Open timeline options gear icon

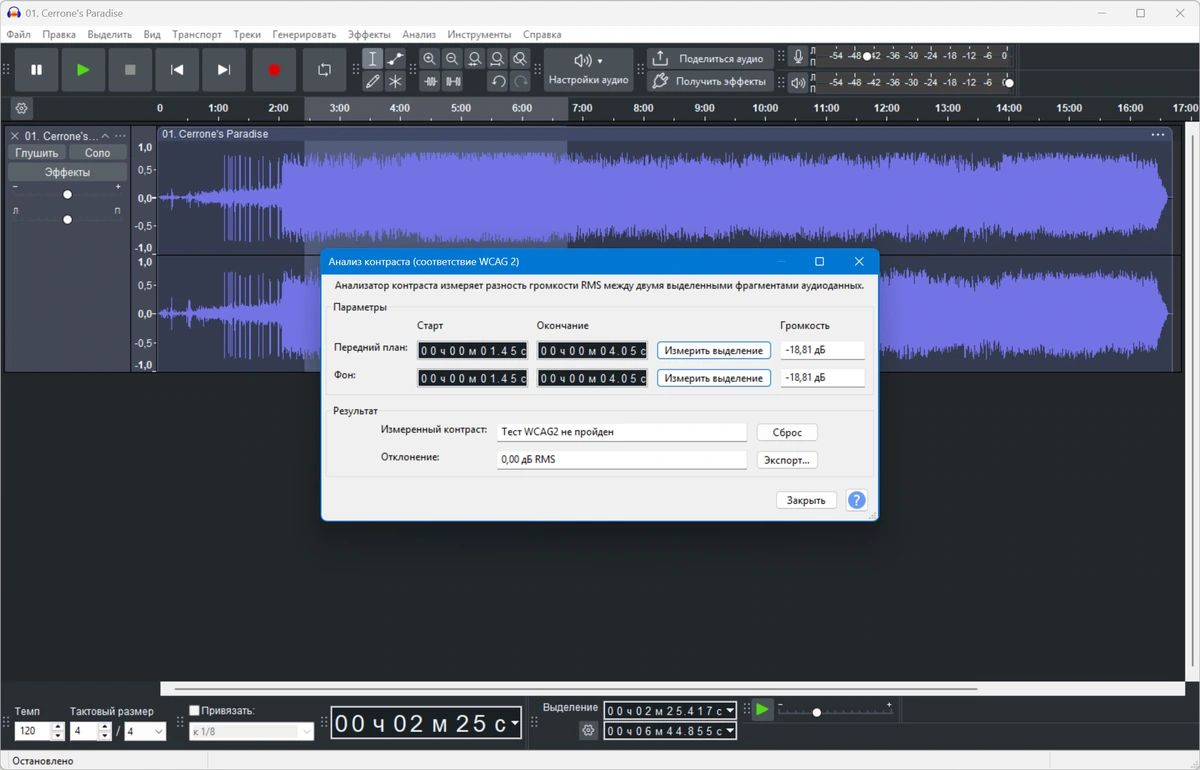point(21,108)
